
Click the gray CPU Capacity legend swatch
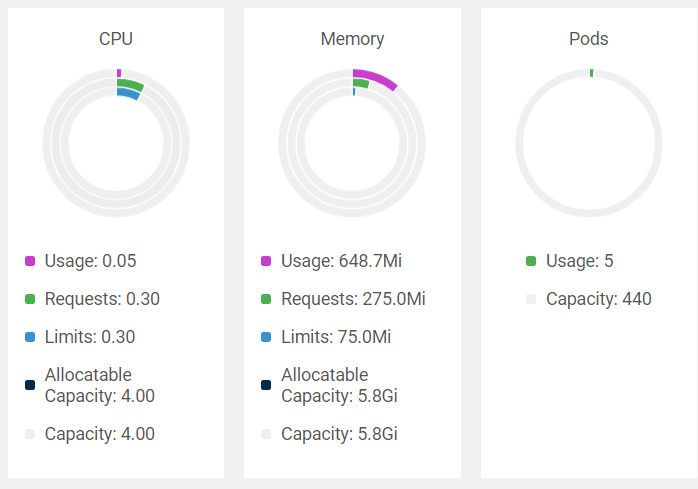[x=30, y=434]
